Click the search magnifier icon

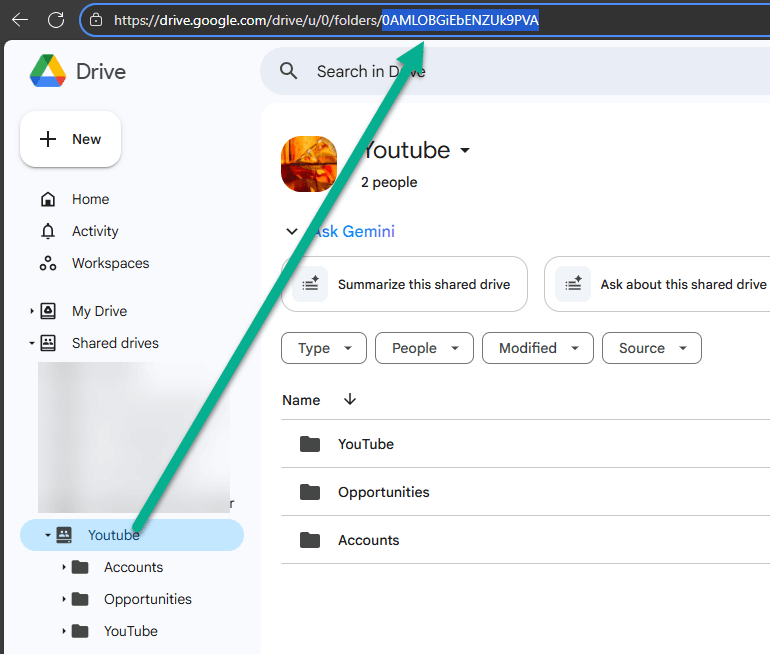(288, 71)
